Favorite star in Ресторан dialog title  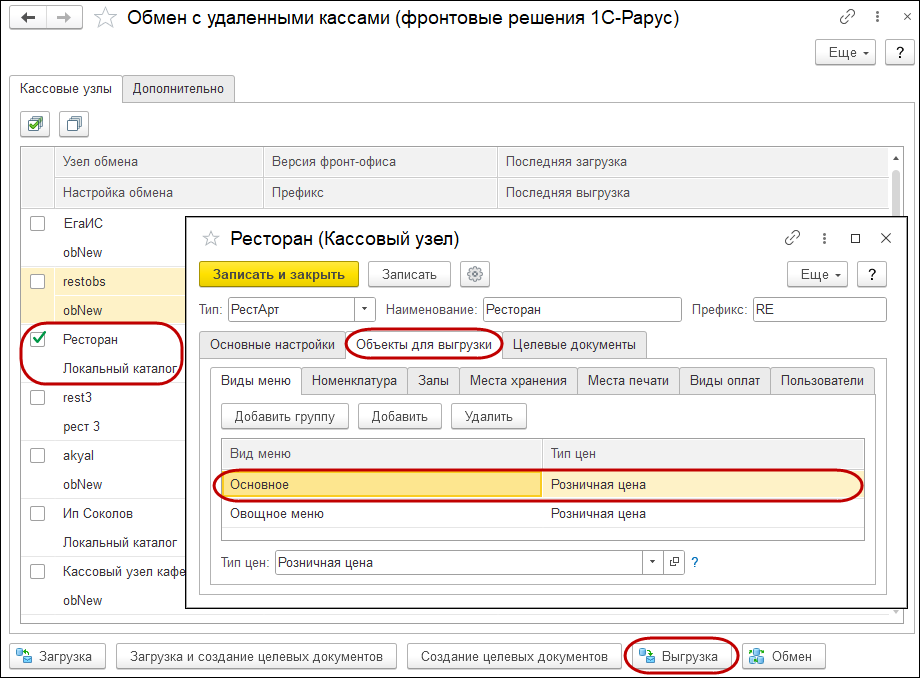211,239
